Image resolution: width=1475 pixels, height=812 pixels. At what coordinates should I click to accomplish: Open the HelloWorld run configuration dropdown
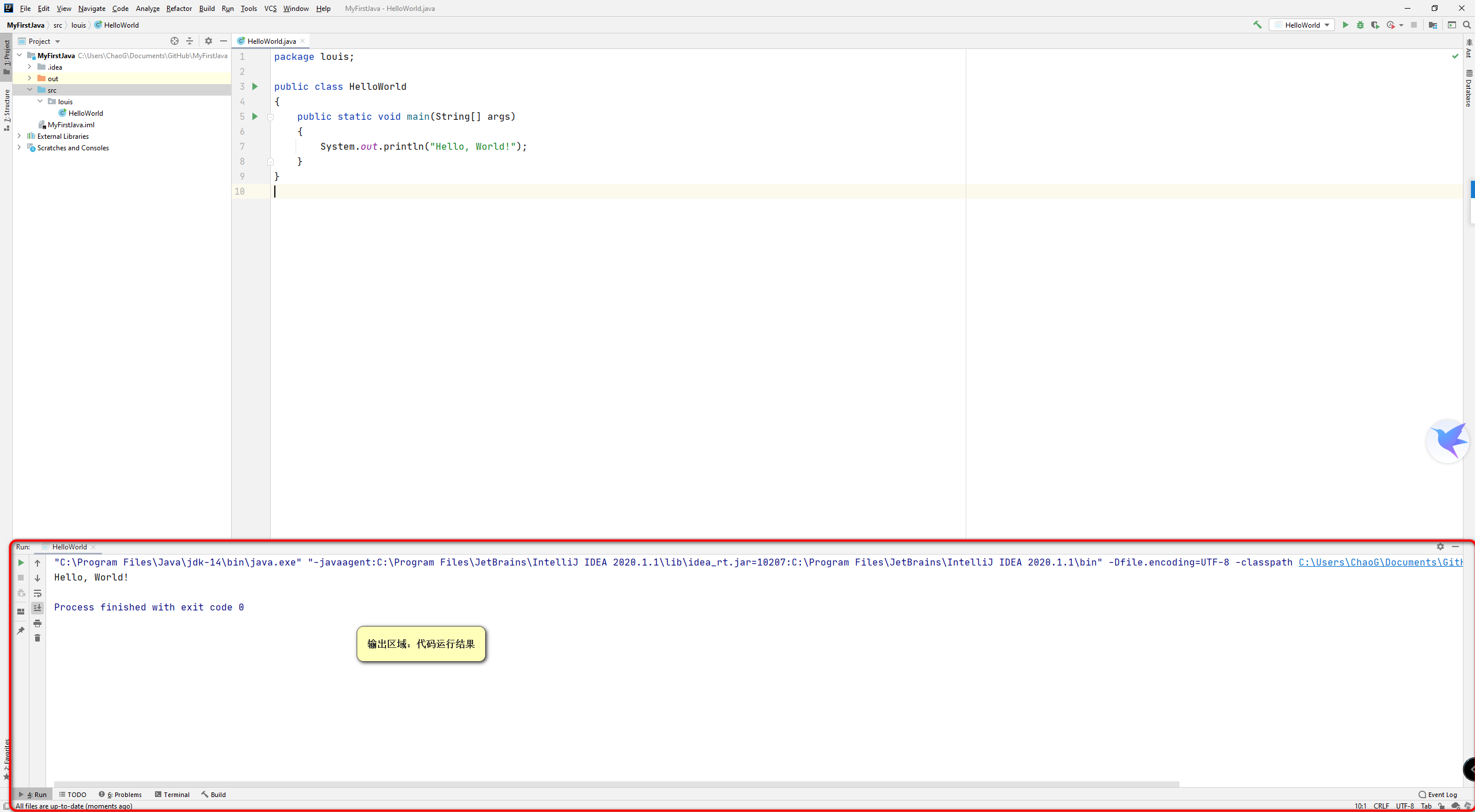click(1302, 25)
